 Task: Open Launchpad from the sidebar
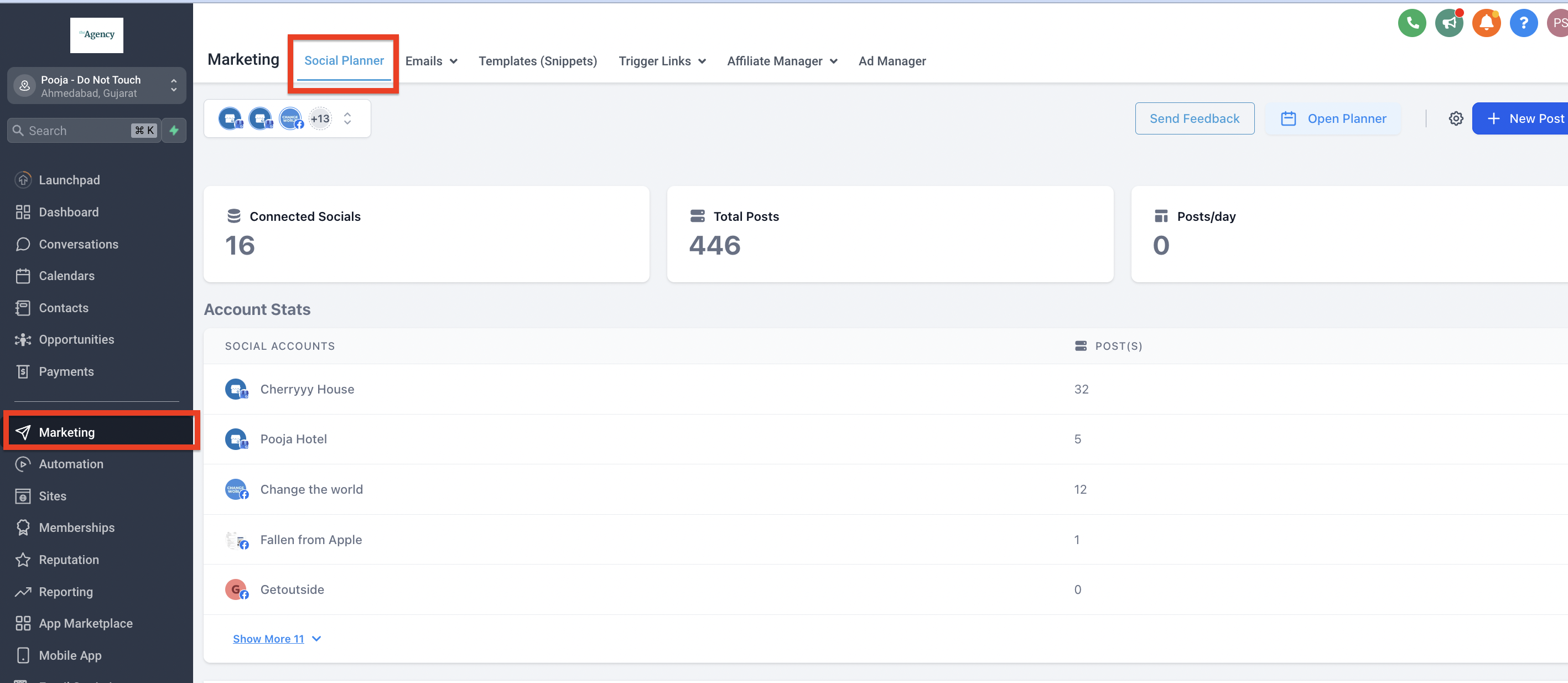[x=69, y=180]
